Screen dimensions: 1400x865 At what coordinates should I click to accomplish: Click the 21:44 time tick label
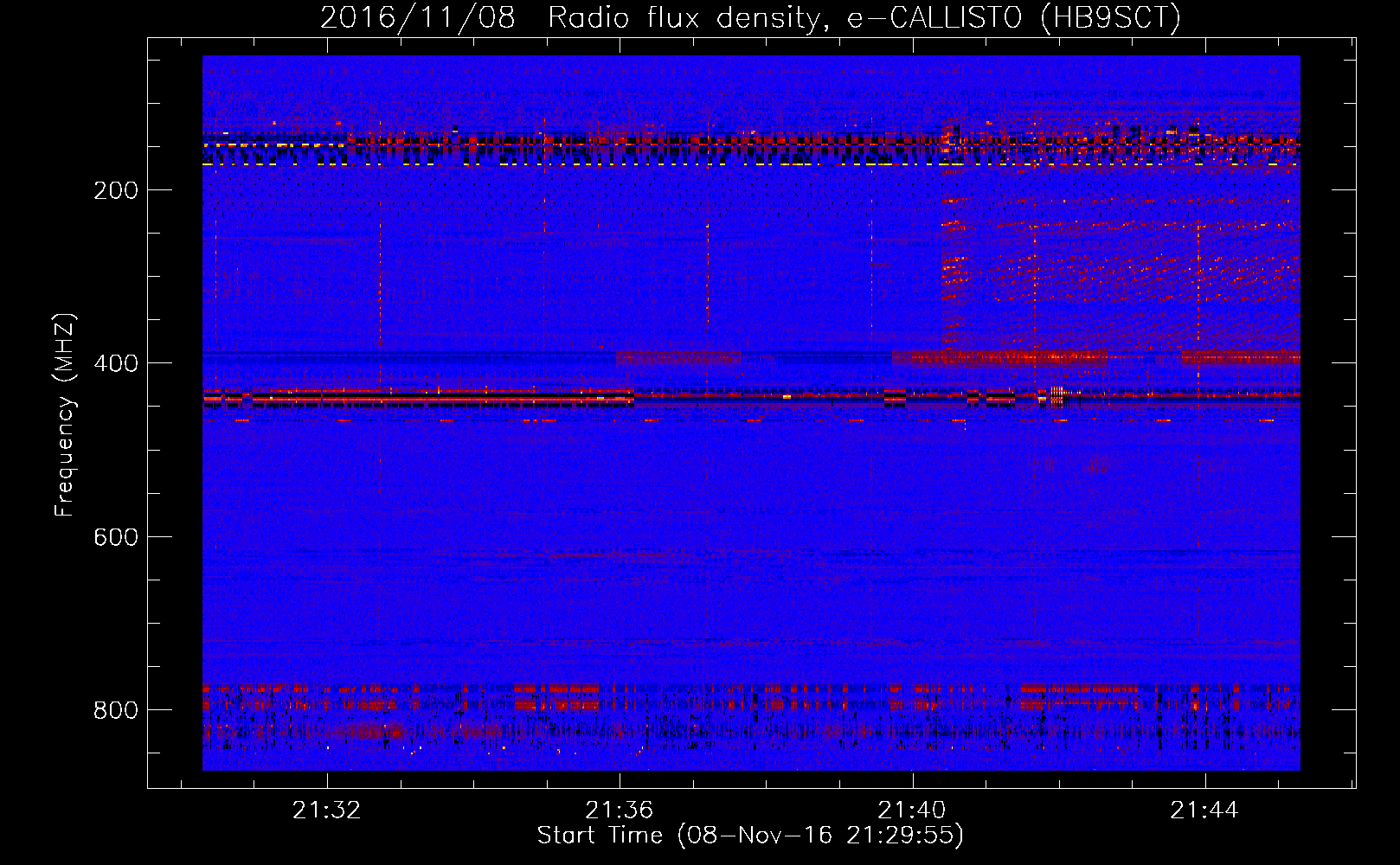(x=1204, y=811)
